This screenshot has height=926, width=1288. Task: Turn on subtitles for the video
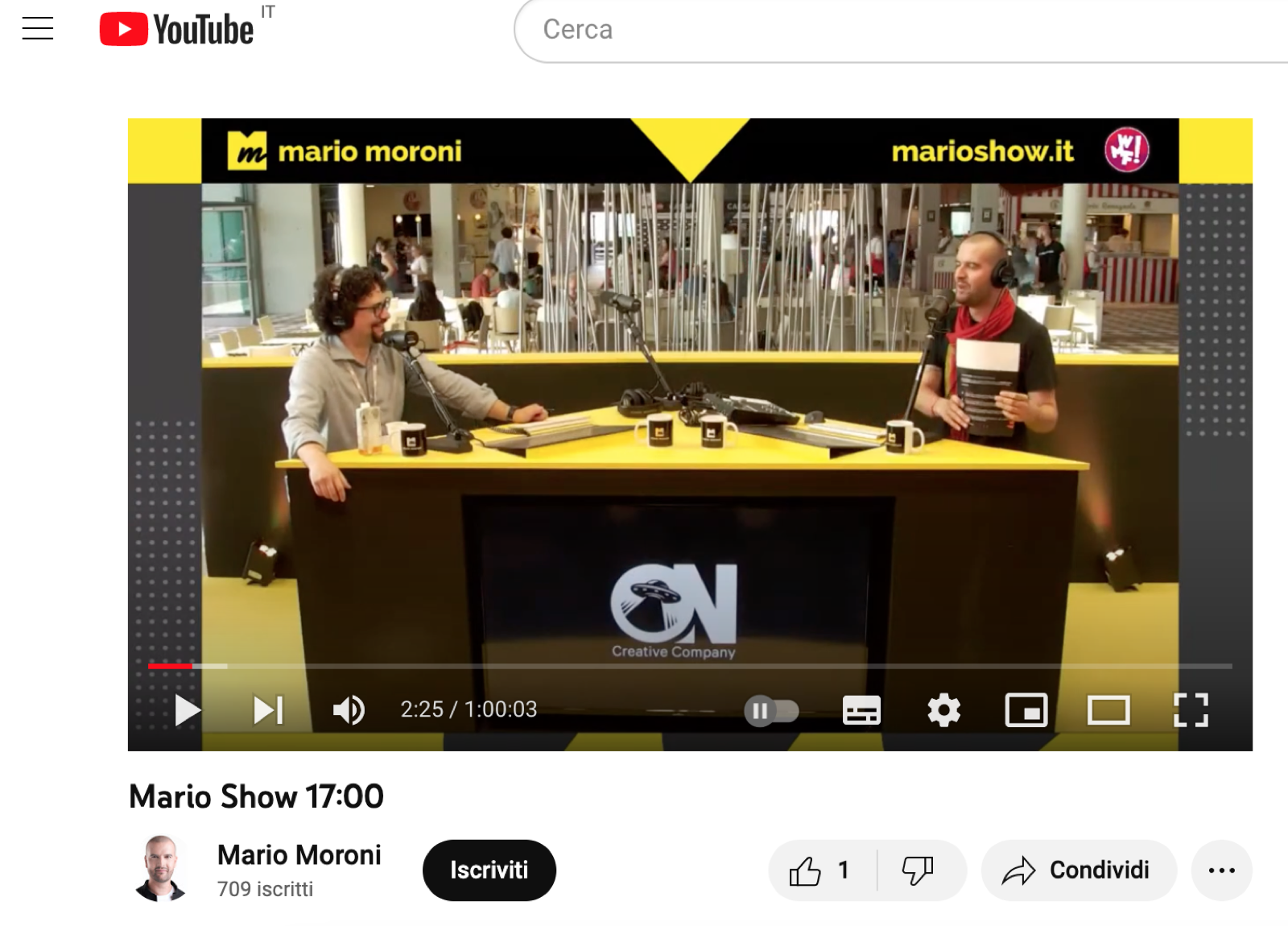point(861,710)
